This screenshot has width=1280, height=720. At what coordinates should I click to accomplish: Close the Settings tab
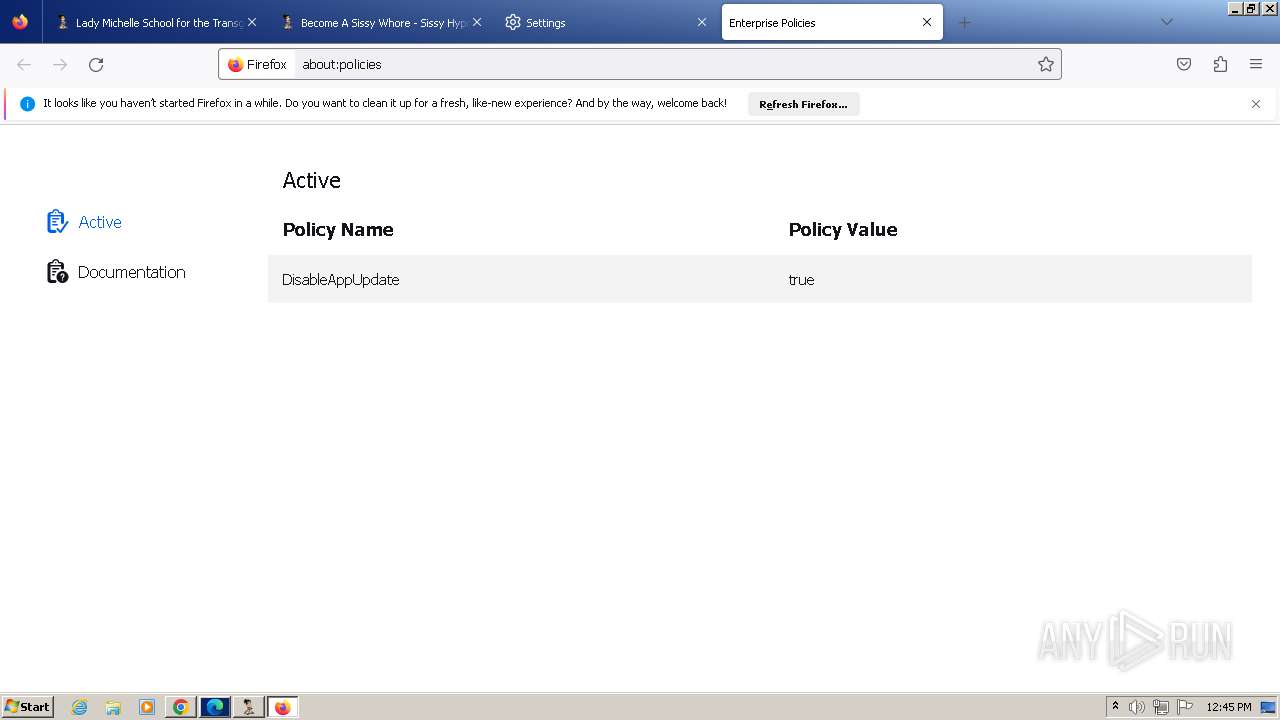pos(702,22)
